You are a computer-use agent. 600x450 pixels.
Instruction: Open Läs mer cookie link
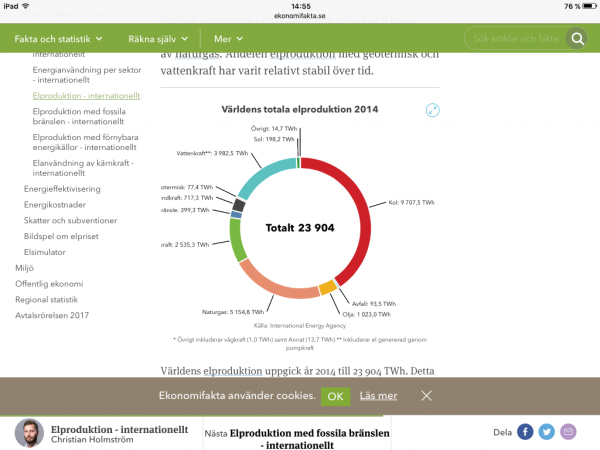tap(378, 395)
